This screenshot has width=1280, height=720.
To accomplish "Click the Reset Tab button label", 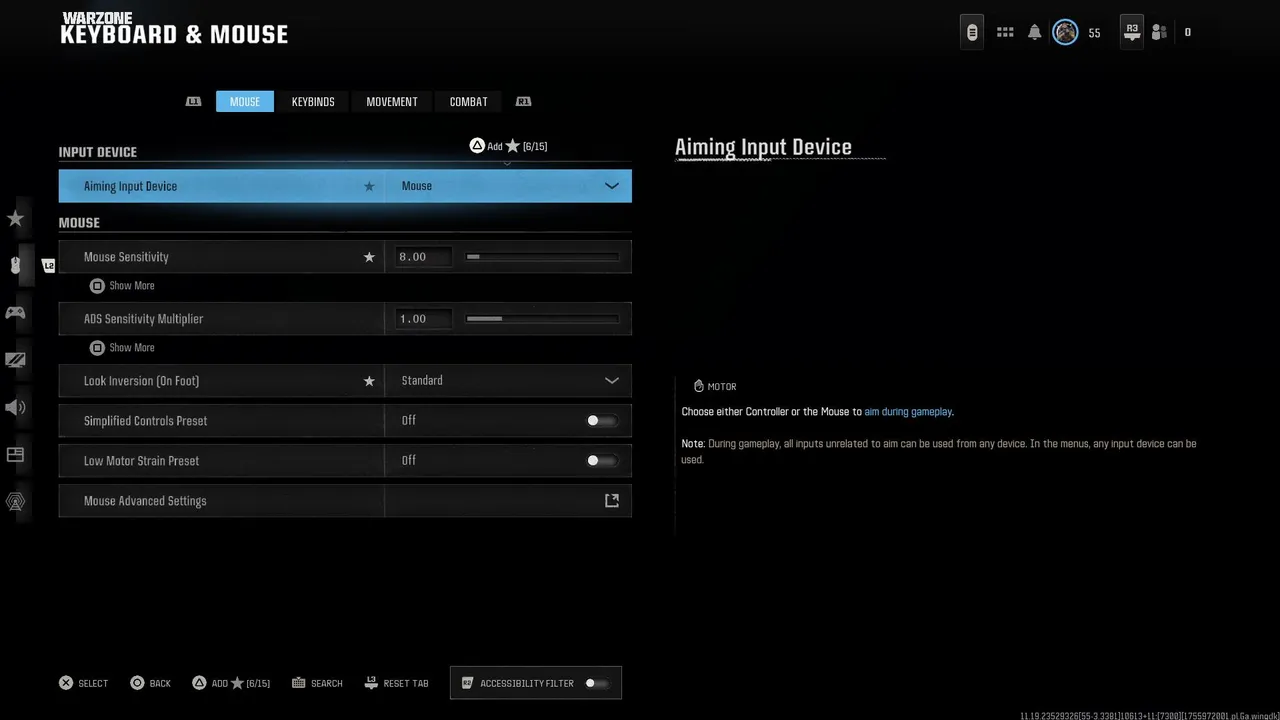I will coord(406,684).
